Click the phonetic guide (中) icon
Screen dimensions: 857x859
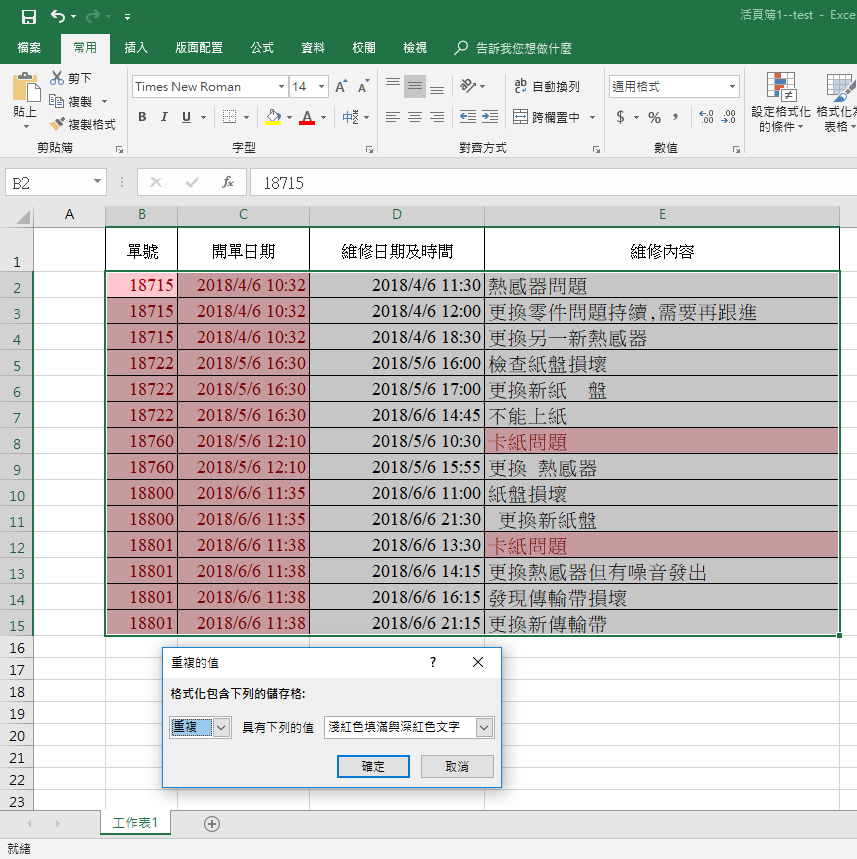coord(350,117)
